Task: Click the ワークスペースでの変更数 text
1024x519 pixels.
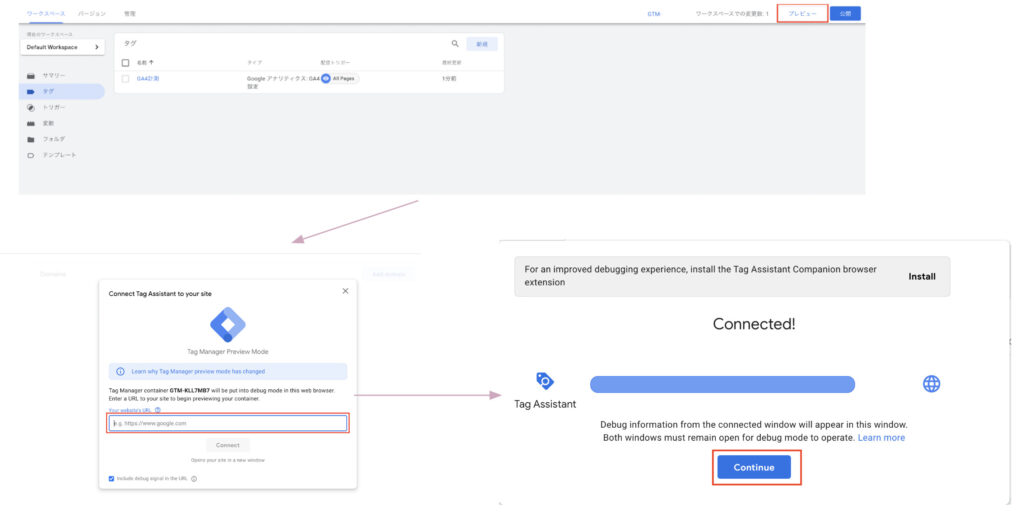Action: point(731,14)
